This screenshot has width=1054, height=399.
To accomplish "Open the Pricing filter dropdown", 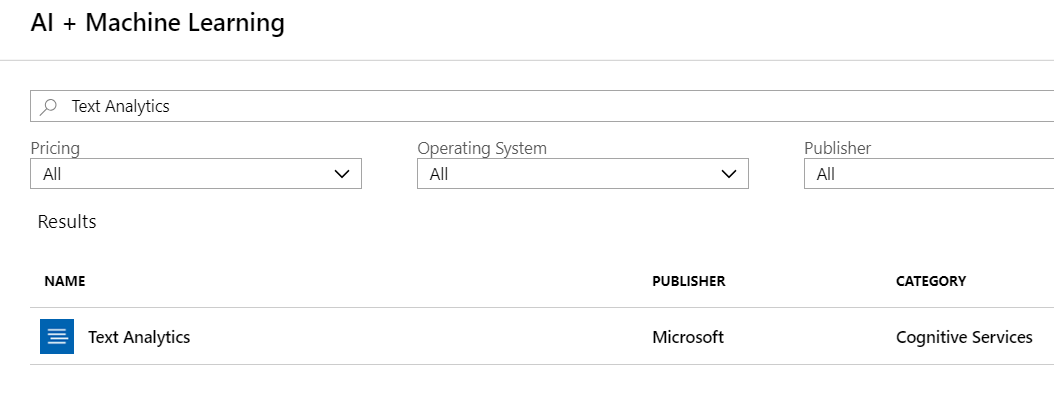I will point(196,174).
